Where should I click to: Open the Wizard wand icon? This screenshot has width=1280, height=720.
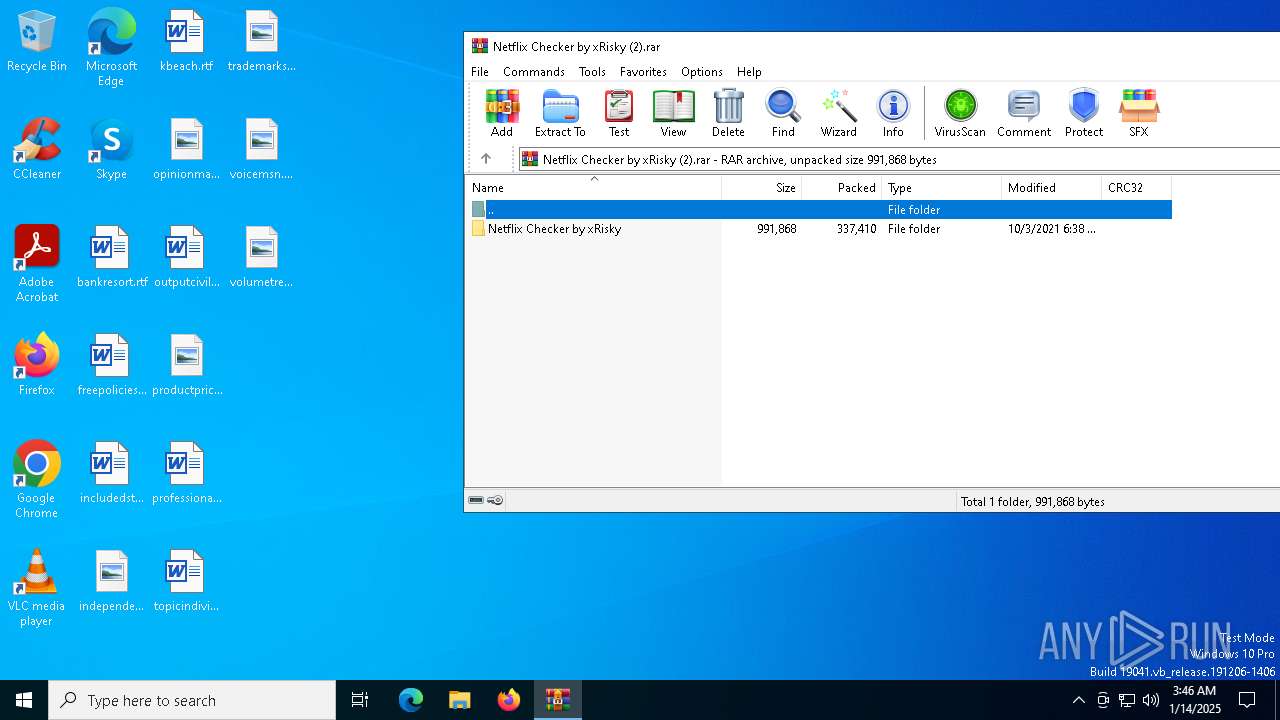[x=838, y=113]
